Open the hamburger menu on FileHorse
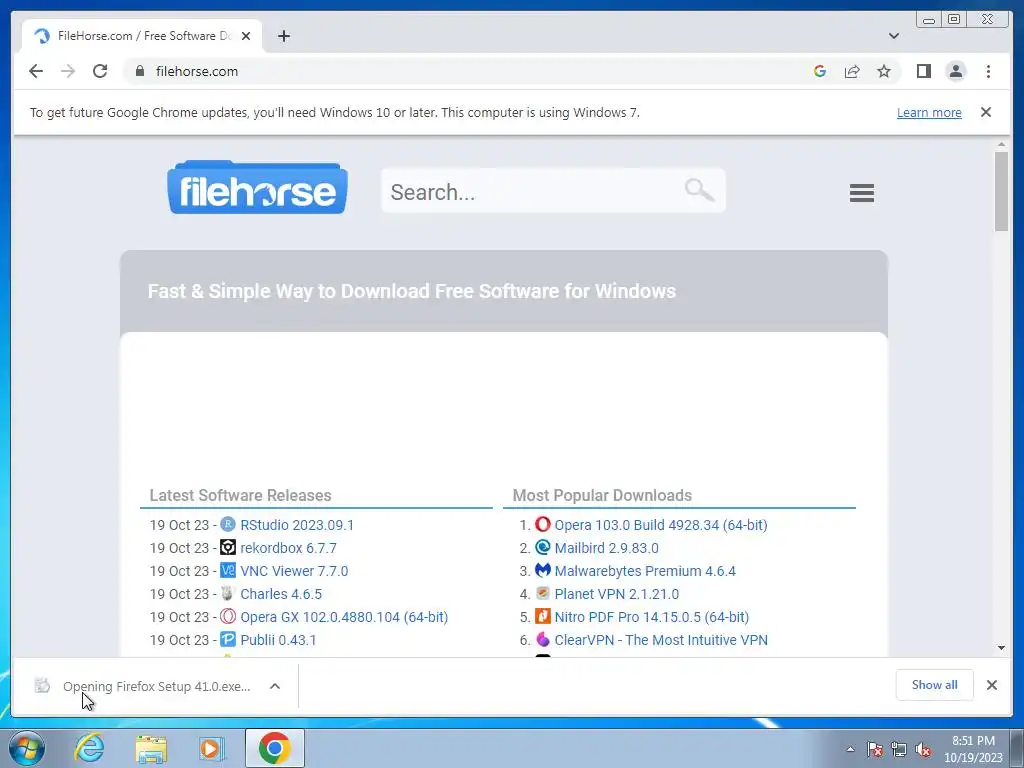 (x=861, y=193)
